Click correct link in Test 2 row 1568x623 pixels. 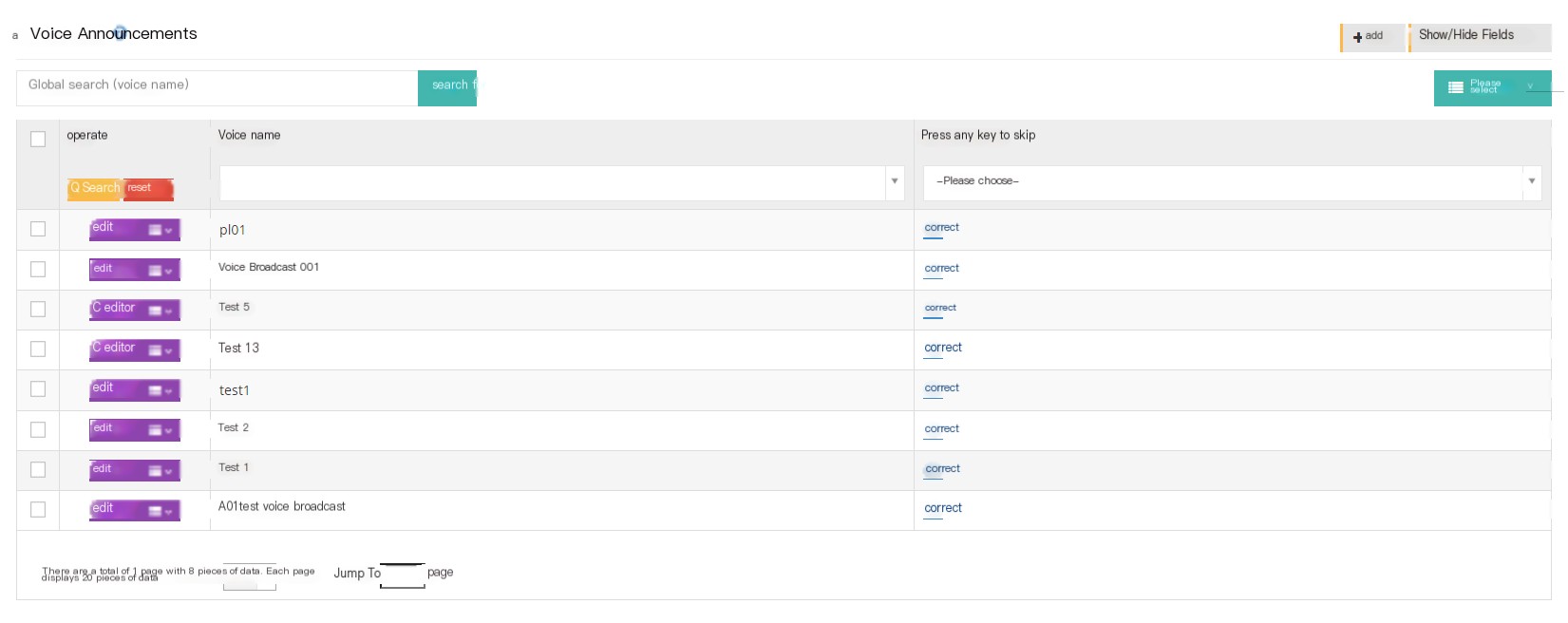click(x=941, y=429)
